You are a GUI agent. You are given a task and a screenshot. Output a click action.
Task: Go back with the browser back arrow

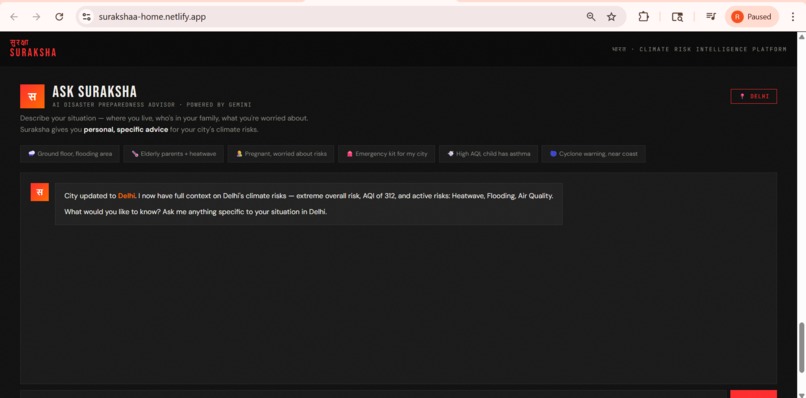(x=14, y=16)
